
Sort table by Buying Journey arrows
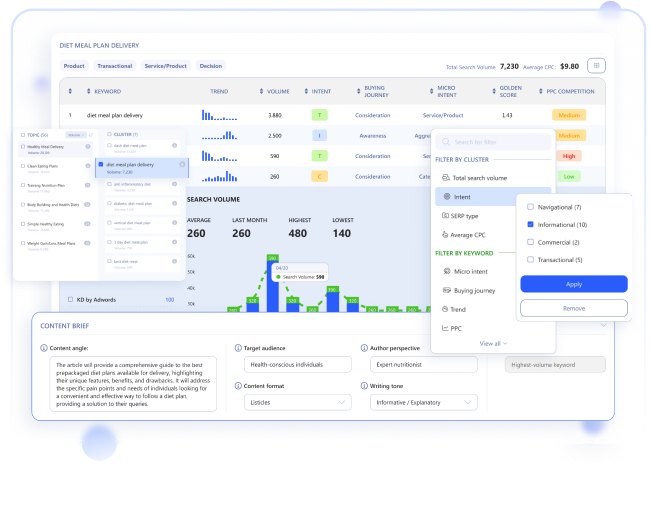click(359, 91)
